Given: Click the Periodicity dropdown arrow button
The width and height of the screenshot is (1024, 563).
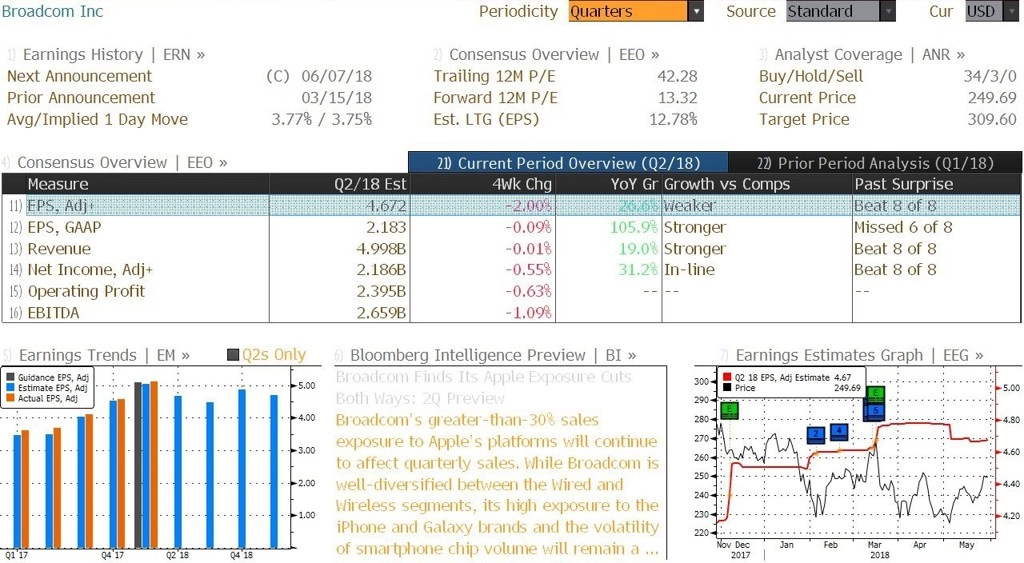Looking at the screenshot, I should click(x=696, y=11).
